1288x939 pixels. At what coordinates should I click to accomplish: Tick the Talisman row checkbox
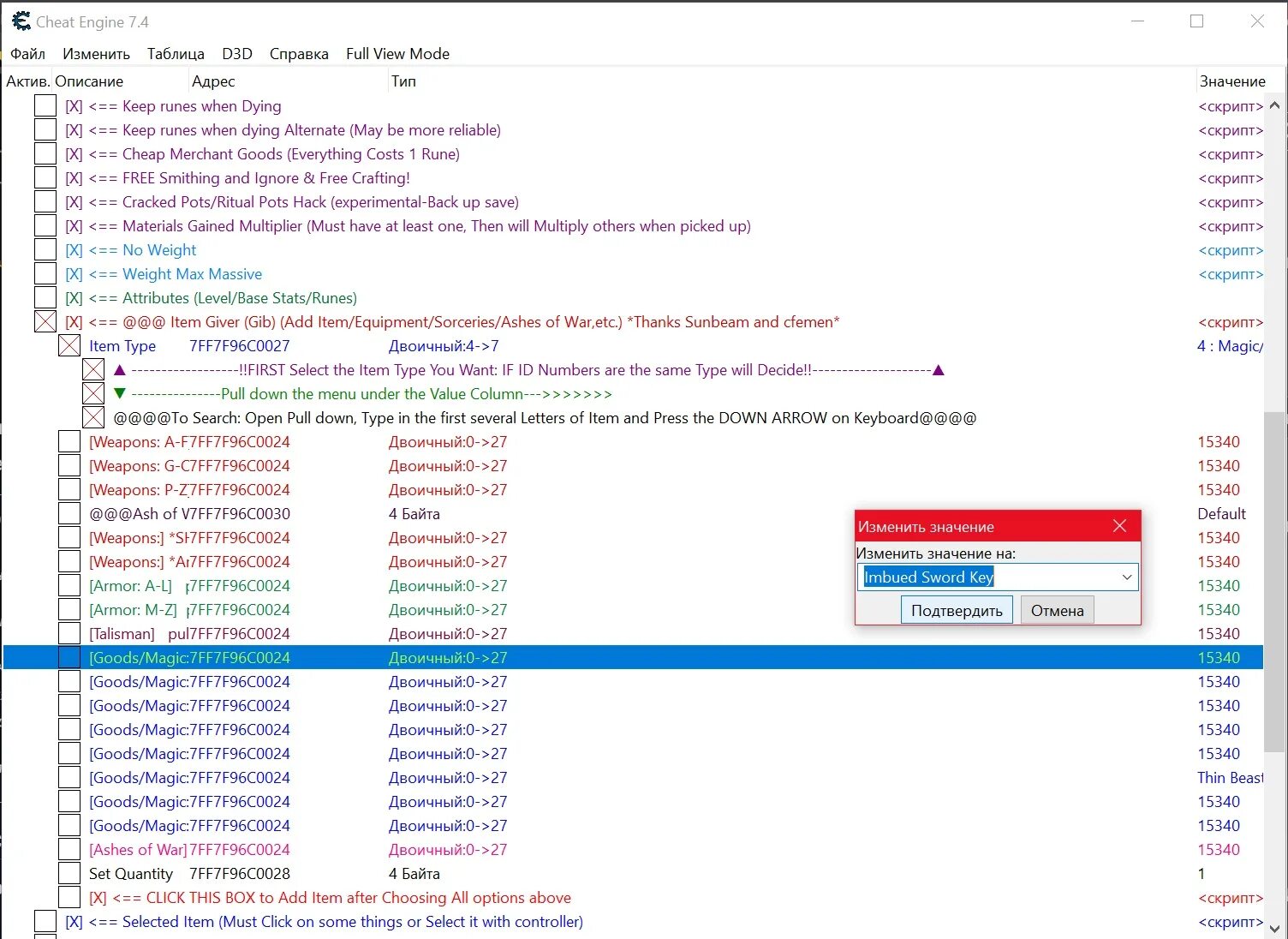point(69,634)
